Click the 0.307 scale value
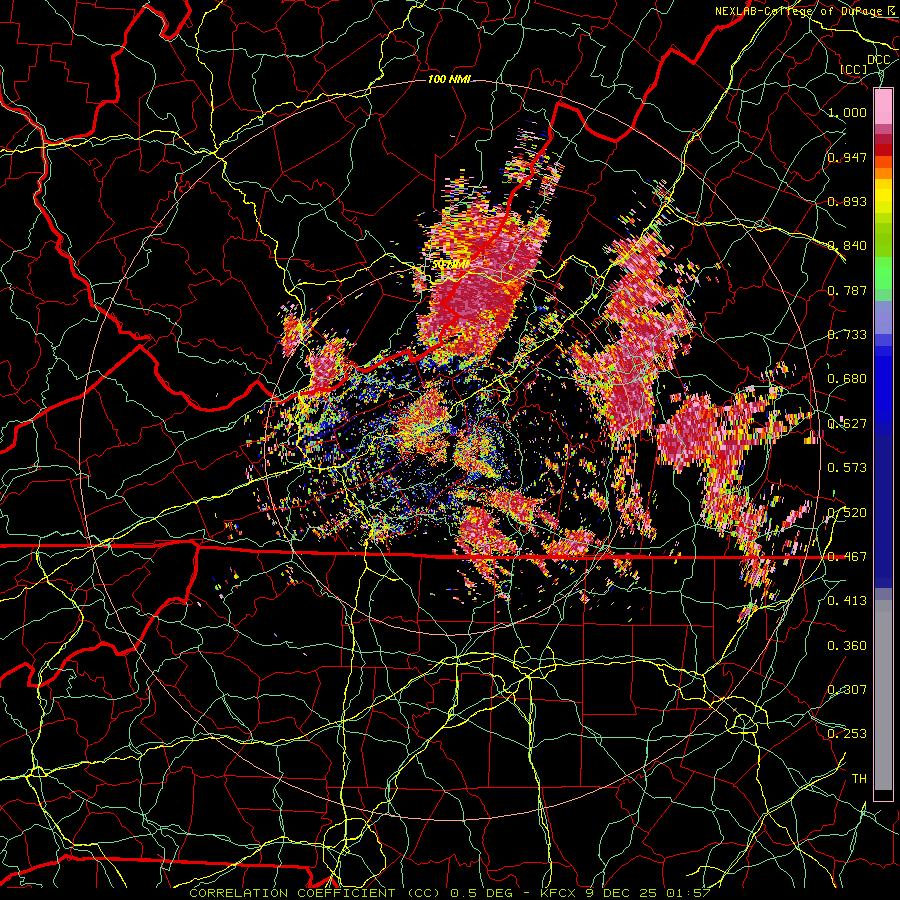The image size is (900, 900). [847, 690]
